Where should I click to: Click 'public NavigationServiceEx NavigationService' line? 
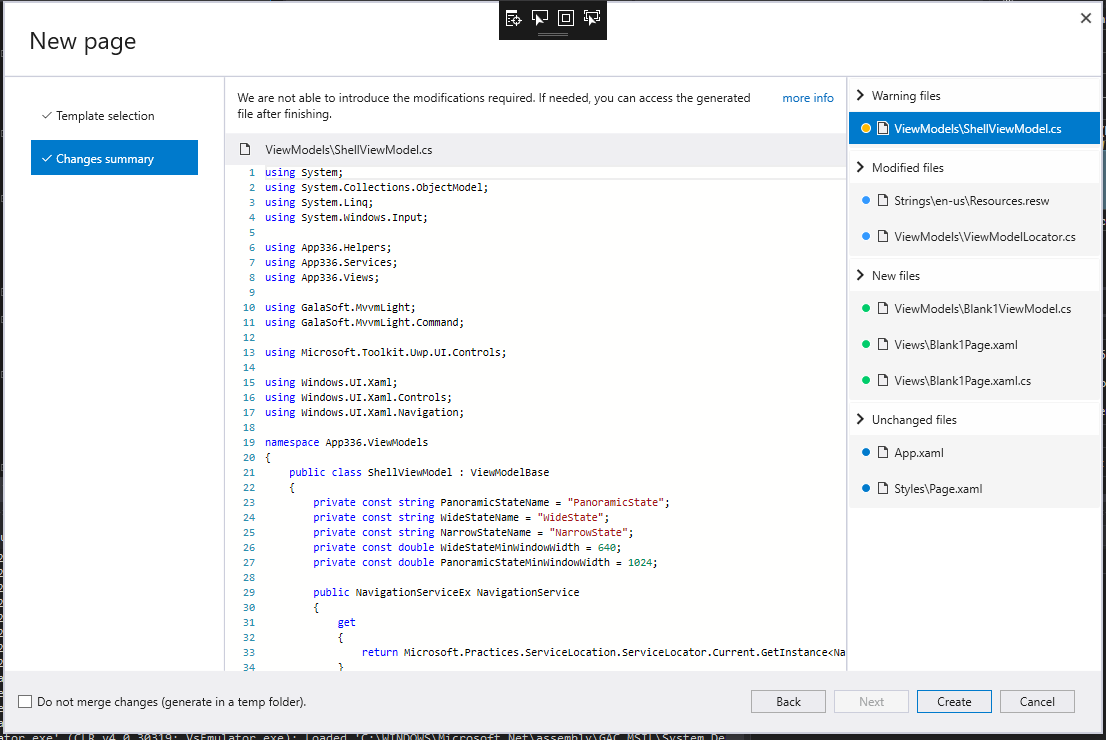point(446,593)
